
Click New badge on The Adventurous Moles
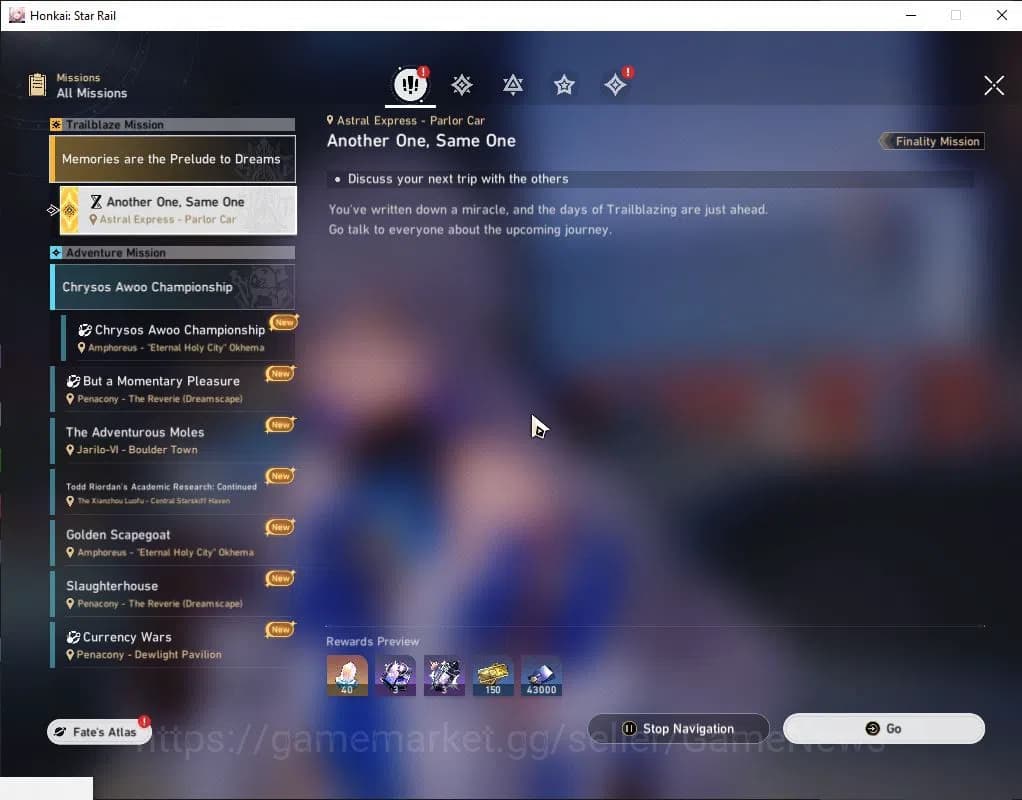pos(280,424)
